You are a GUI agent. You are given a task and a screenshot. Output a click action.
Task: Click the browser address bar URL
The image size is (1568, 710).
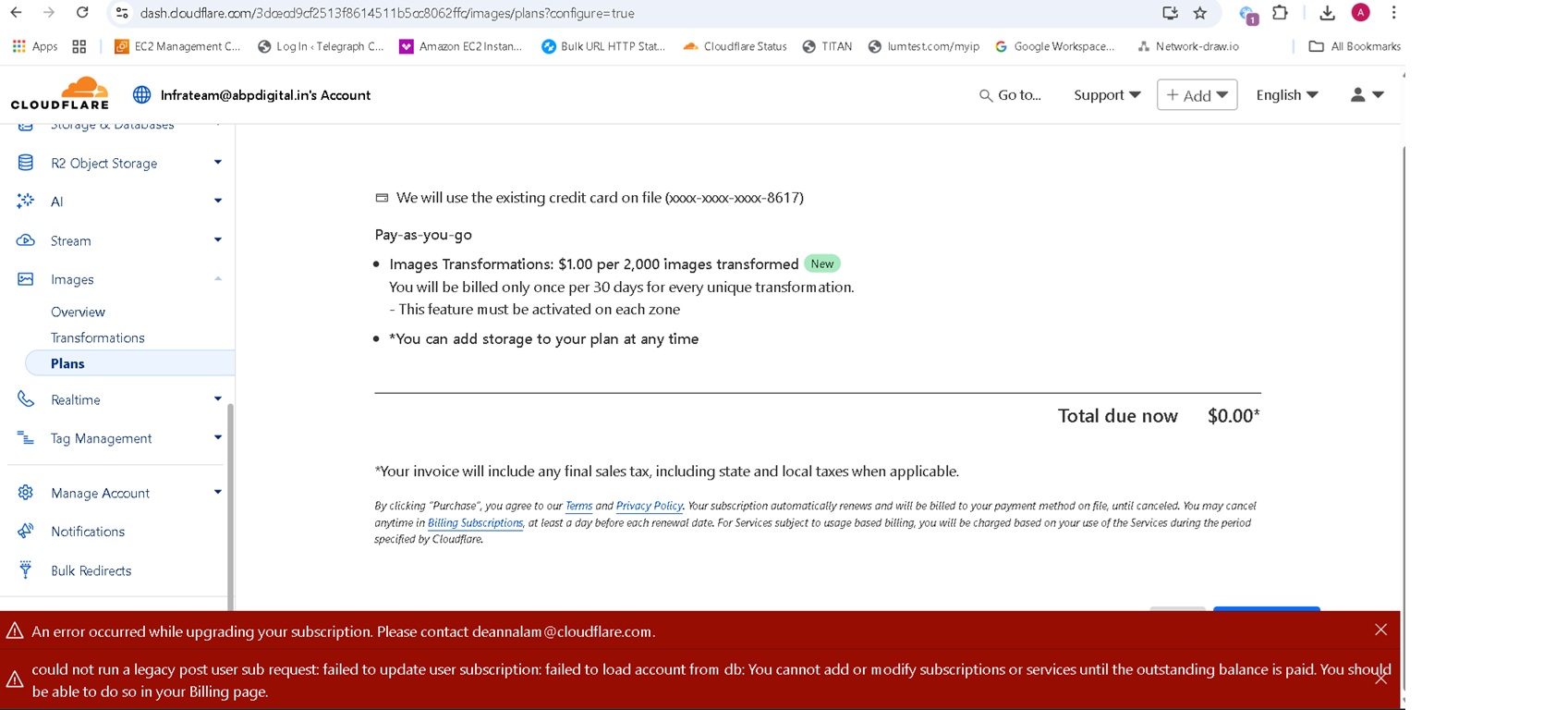387,13
